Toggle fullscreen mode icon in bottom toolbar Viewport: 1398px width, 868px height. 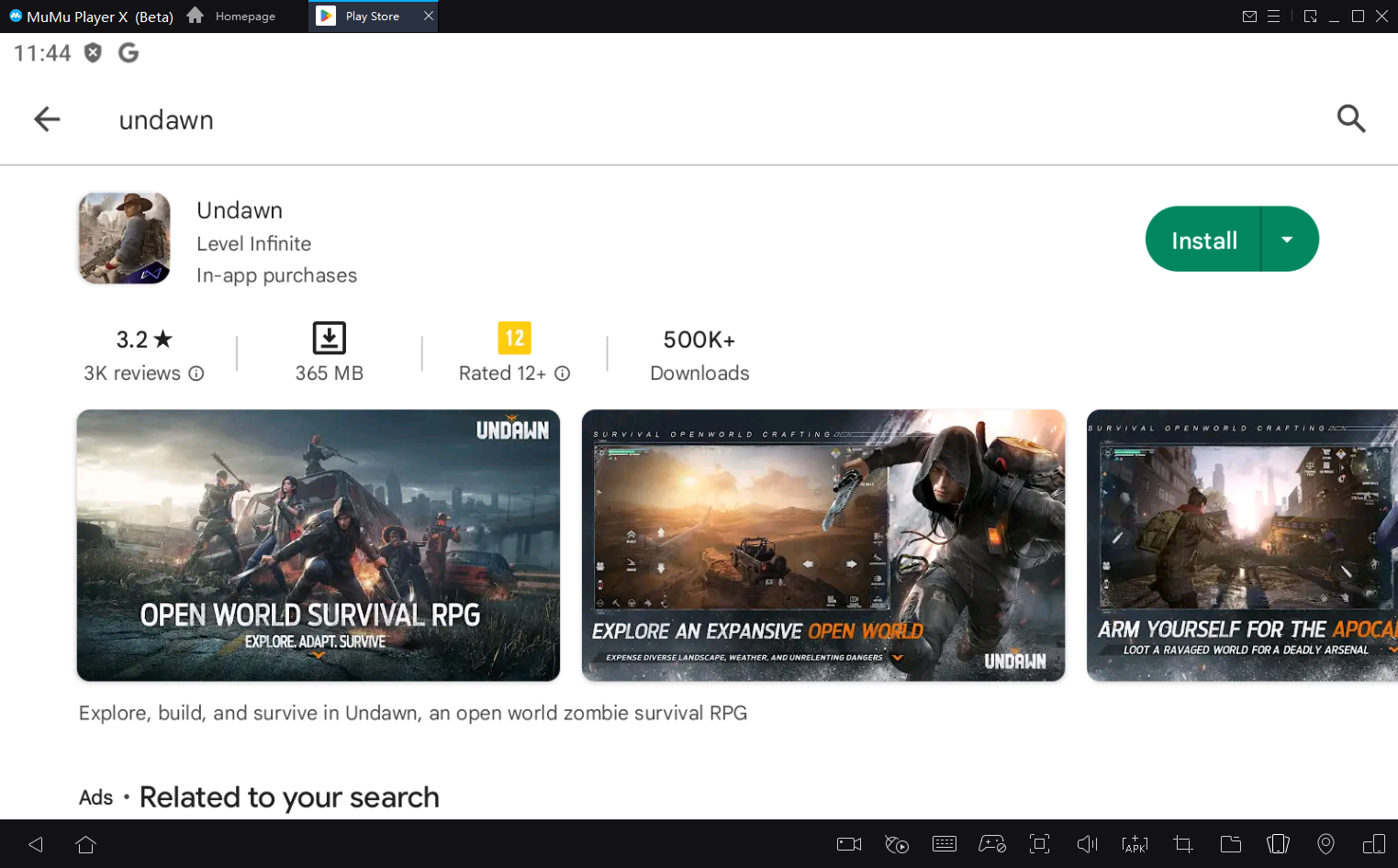click(1039, 844)
